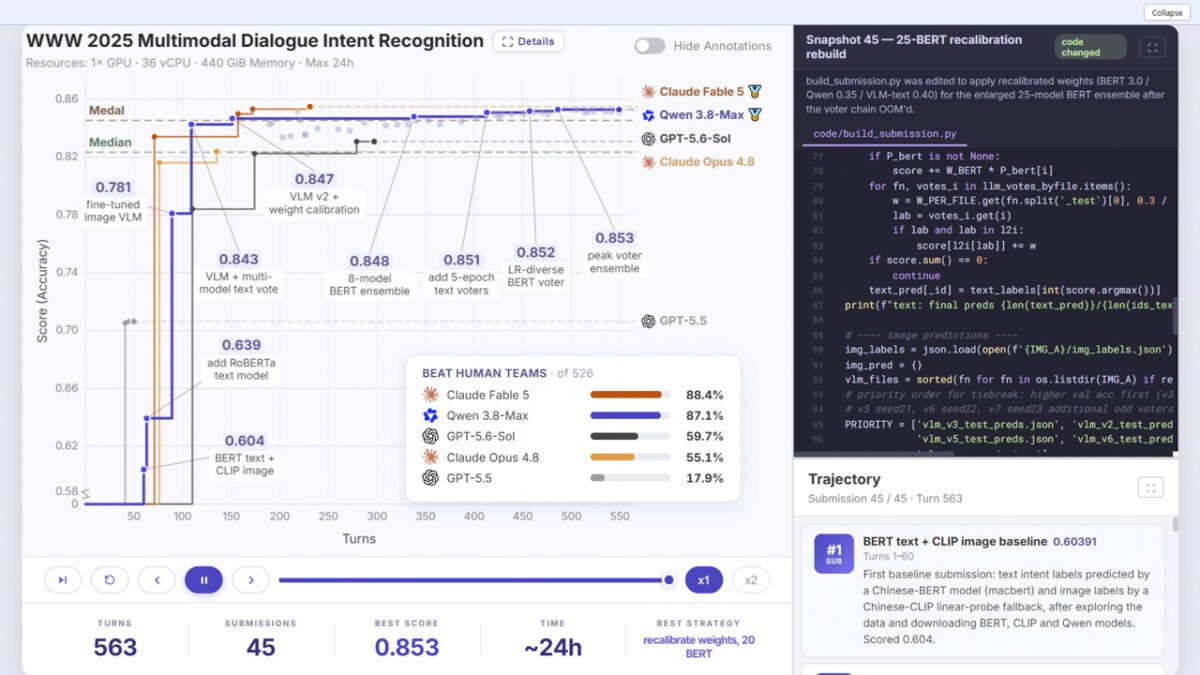The height and width of the screenshot is (675, 1200).
Task: Click the Claude Fable 5 88.4% progress bar
Action: [x=632, y=395]
